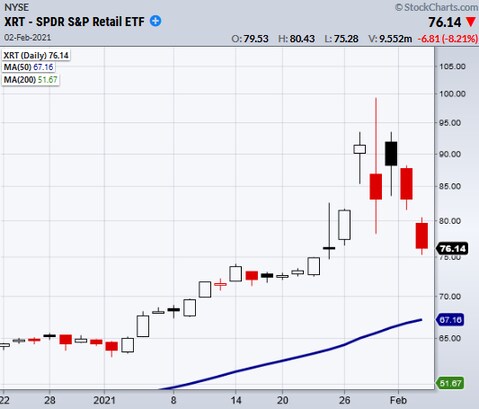Click the volume value V: 9.552m
479x409 pixels.
click(390, 39)
